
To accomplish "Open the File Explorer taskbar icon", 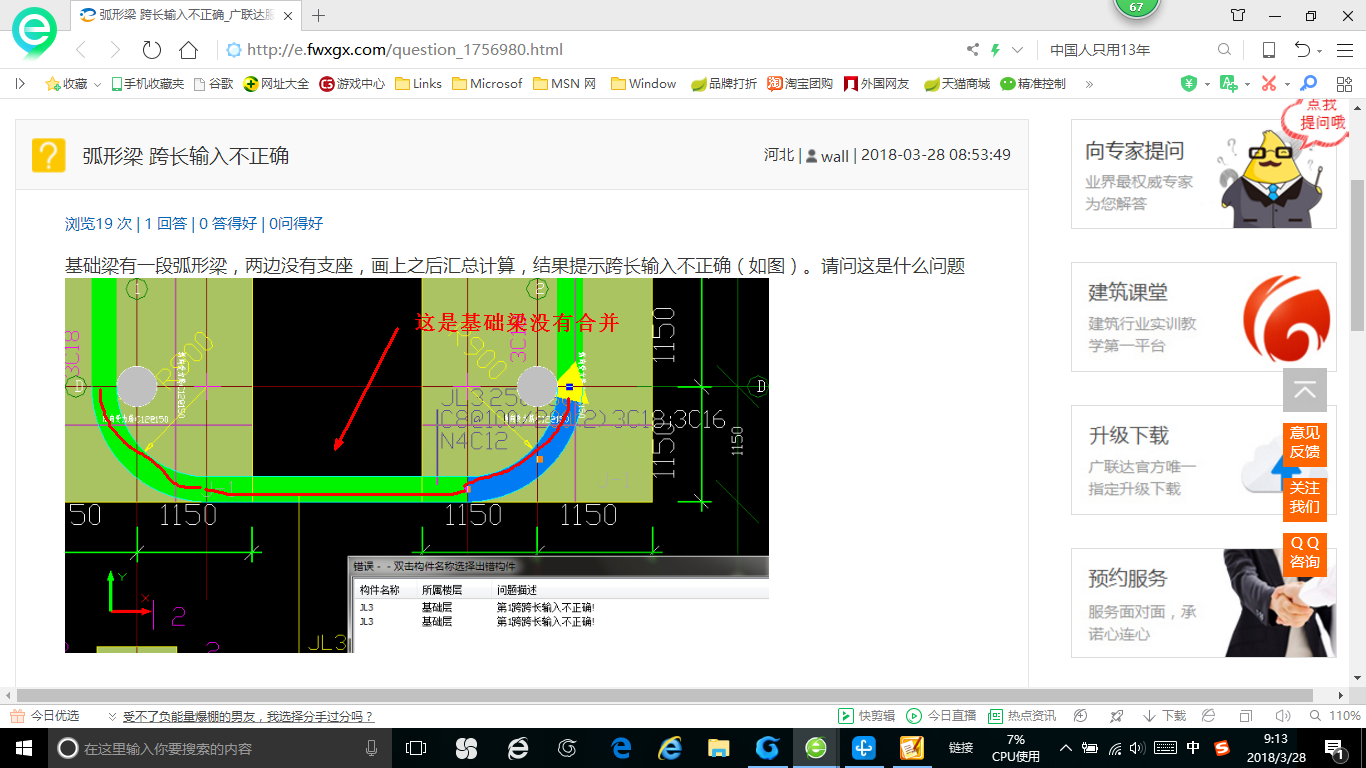I will [x=718, y=747].
